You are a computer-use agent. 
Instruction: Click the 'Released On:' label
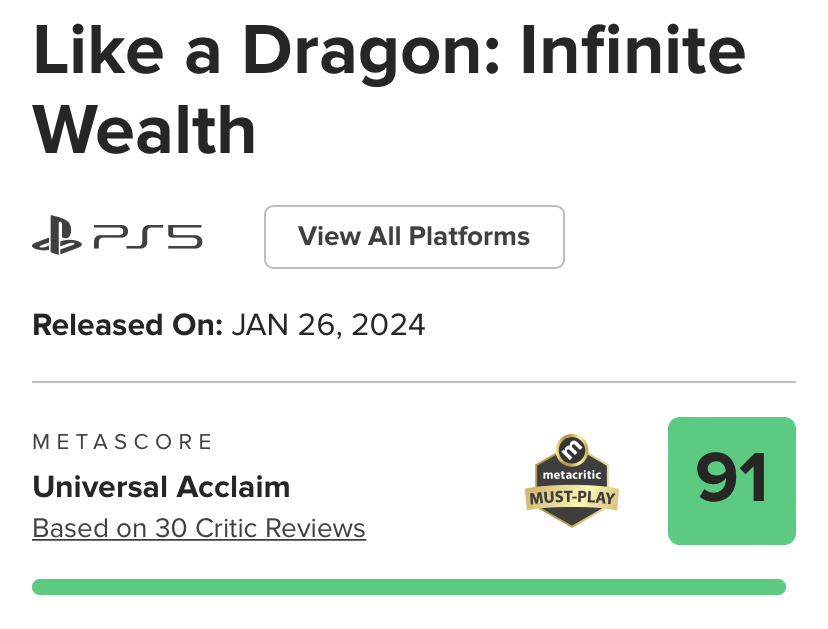coord(127,325)
